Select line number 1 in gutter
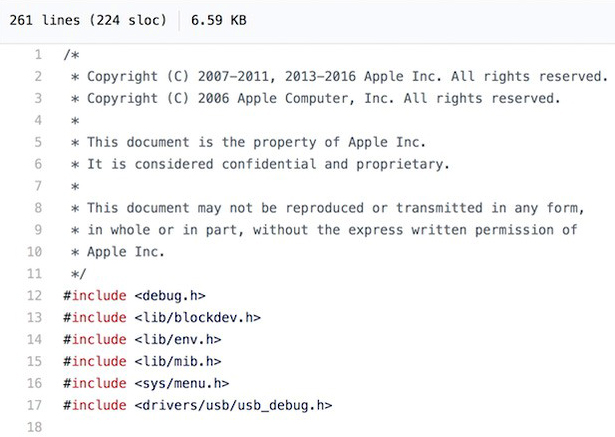Image resolution: width=615 pixels, height=437 pixels. (x=38, y=54)
